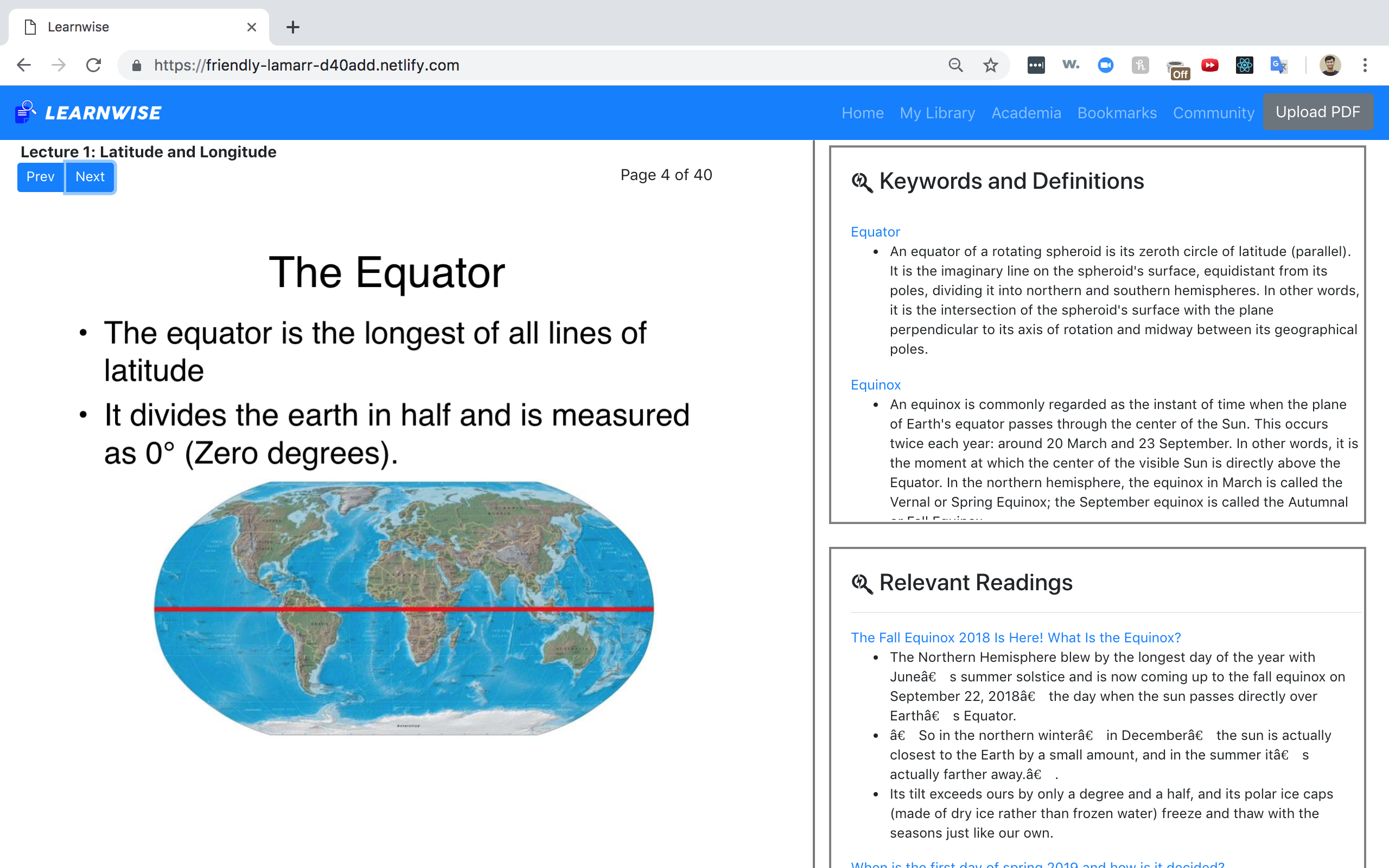Reload the page with refresh icon
Image resolution: width=1389 pixels, height=868 pixels.
click(93, 65)
